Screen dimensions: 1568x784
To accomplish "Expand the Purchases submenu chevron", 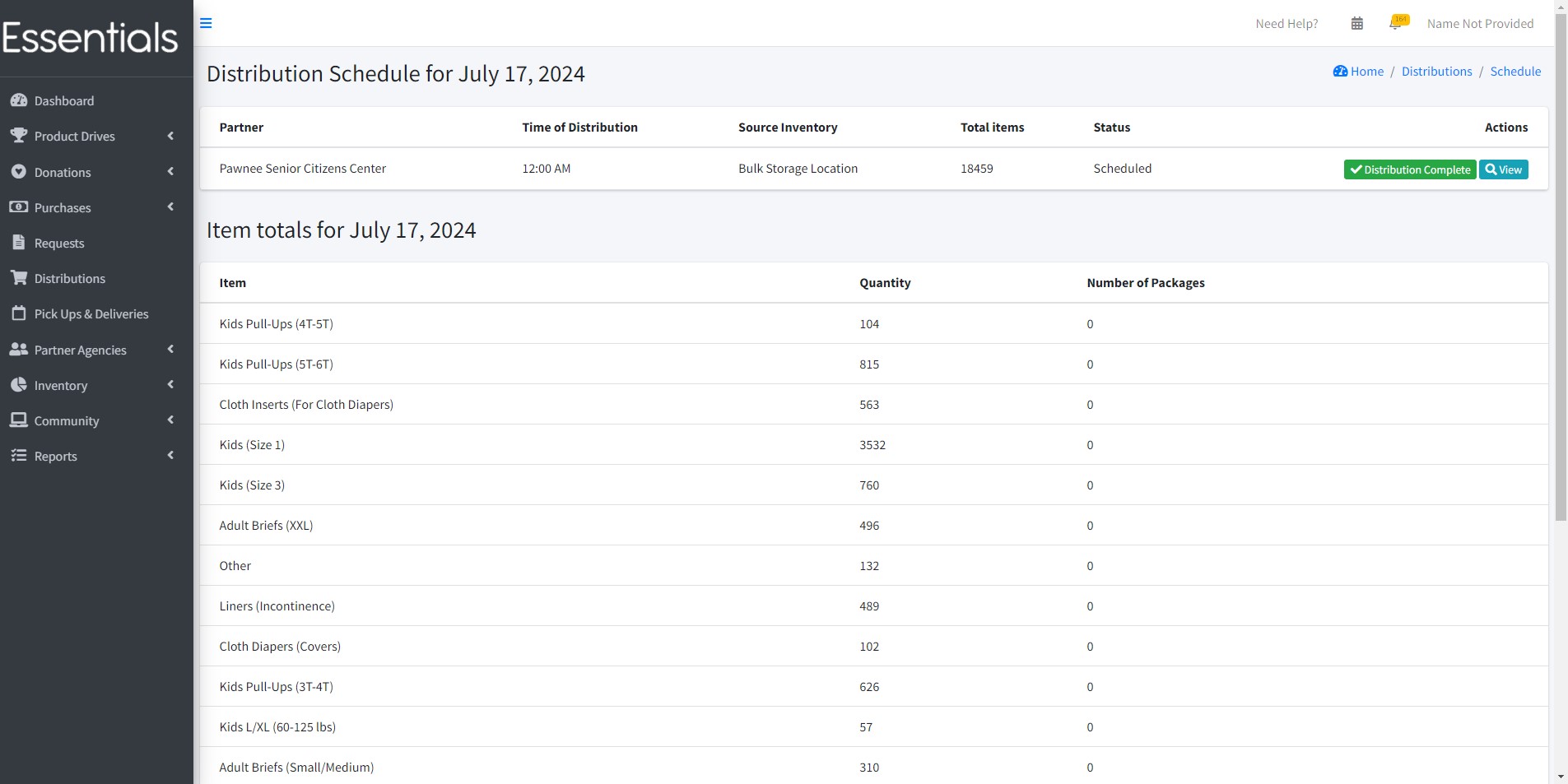I will point(170,207).
